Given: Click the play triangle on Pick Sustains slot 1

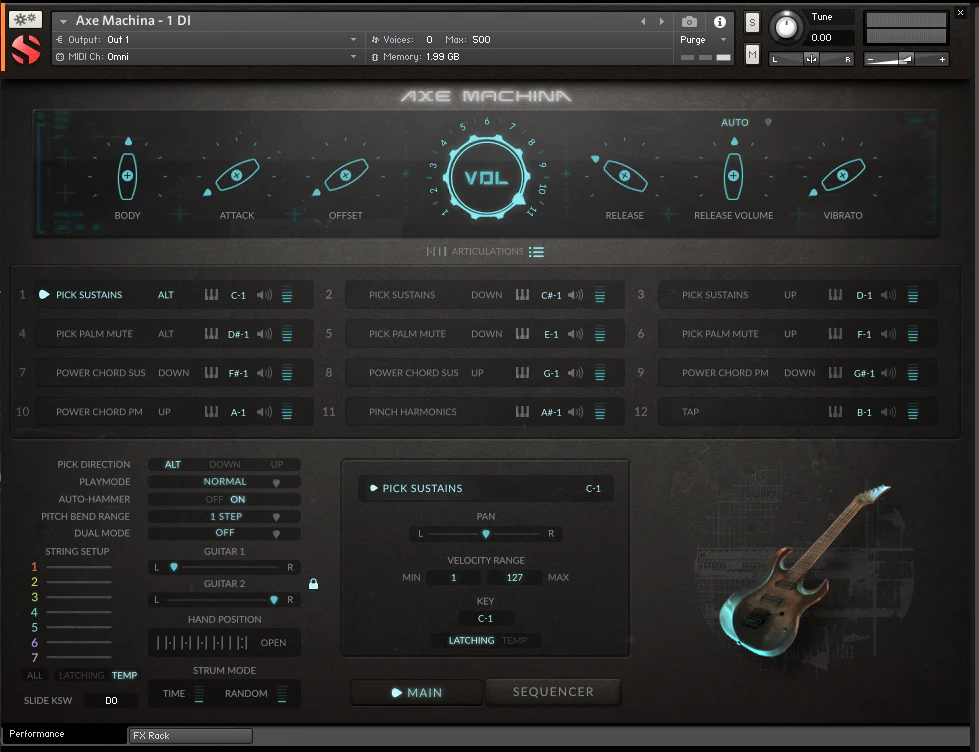Looking at the screenshot, I should coord(43,294).
